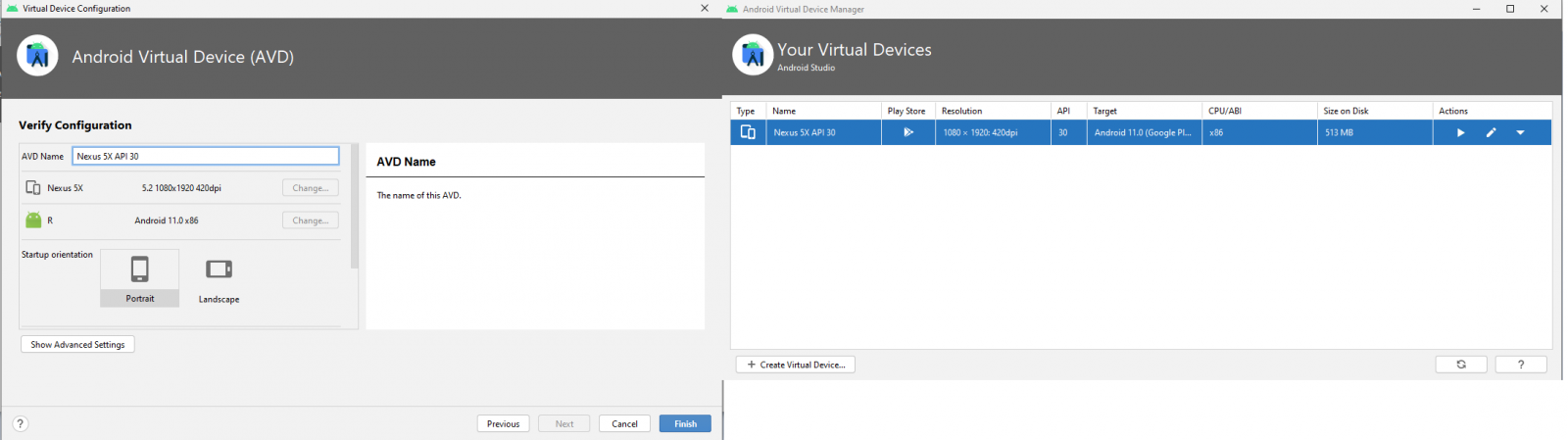Sort by the Size on Disk column header
1568x440 pixels.
click(x=1374, y=111)
